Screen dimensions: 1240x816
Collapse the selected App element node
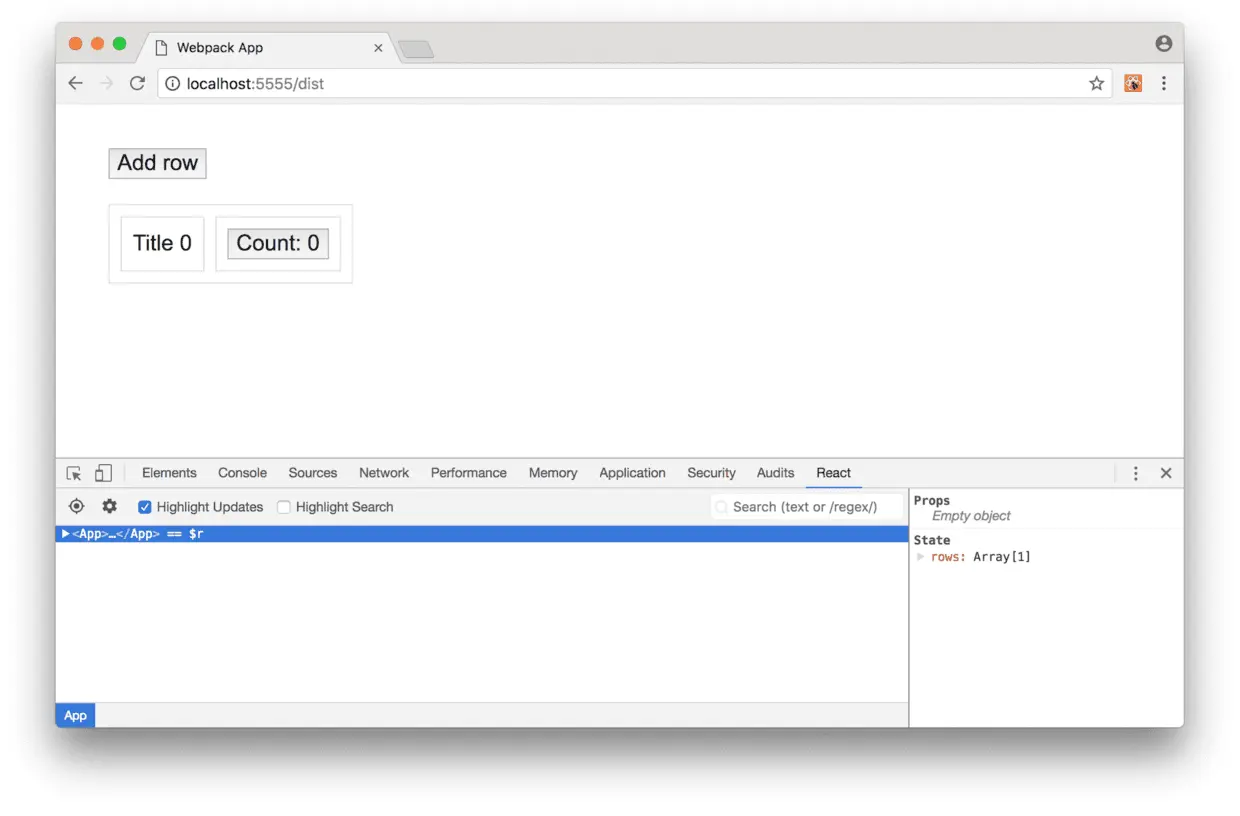tap(64, 533)
